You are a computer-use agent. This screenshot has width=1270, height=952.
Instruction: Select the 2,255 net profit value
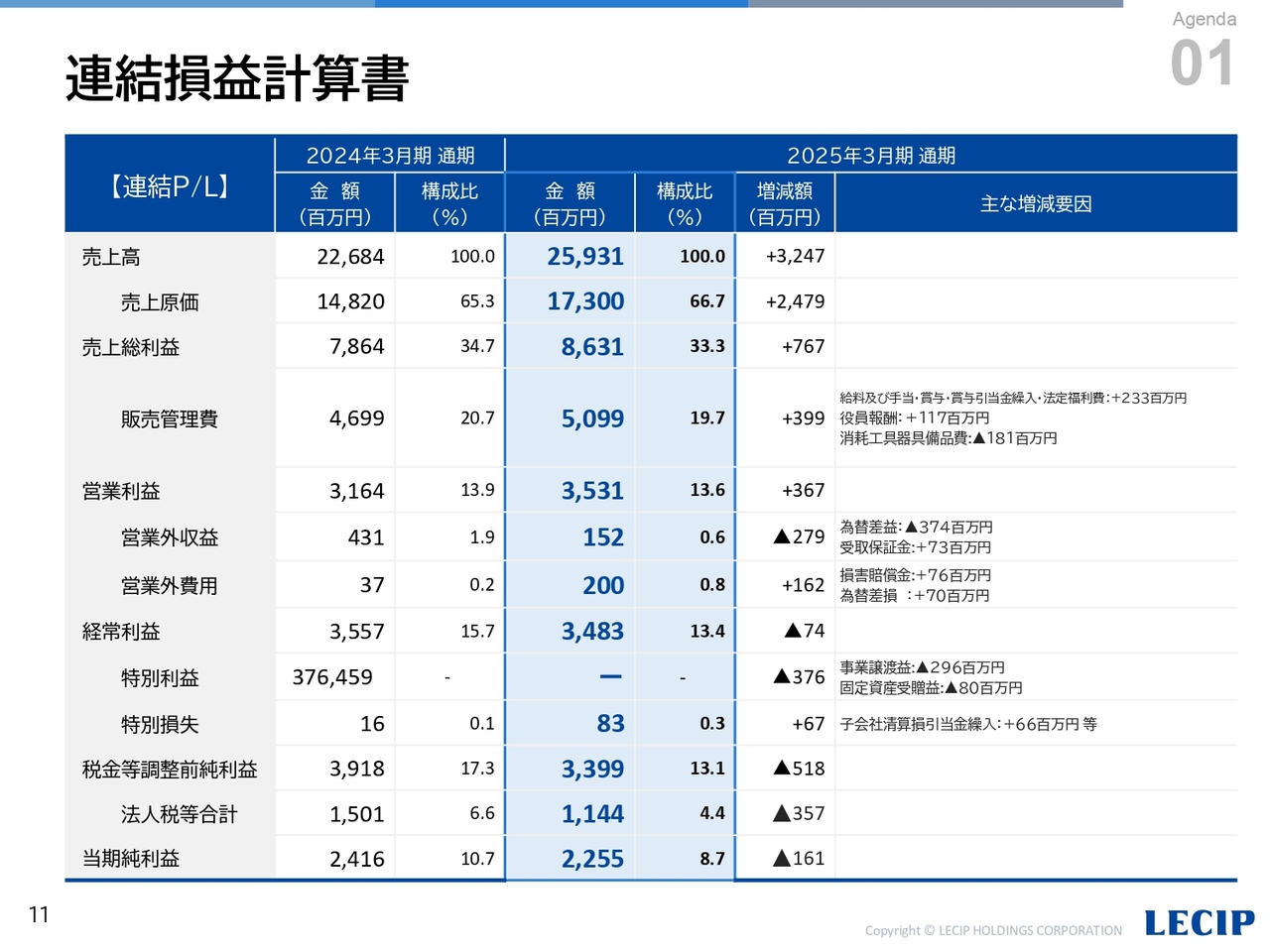click(x=592, y=859)
